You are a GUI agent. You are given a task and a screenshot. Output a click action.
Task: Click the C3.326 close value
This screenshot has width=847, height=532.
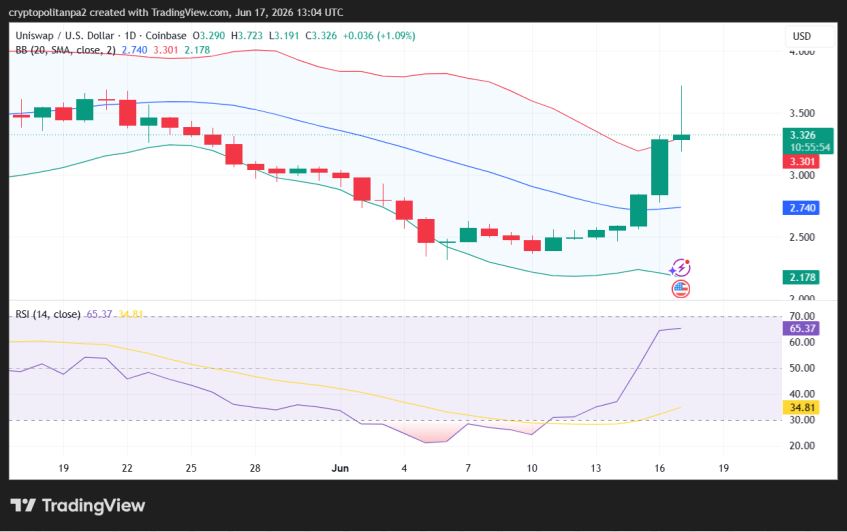pos(321,36)
